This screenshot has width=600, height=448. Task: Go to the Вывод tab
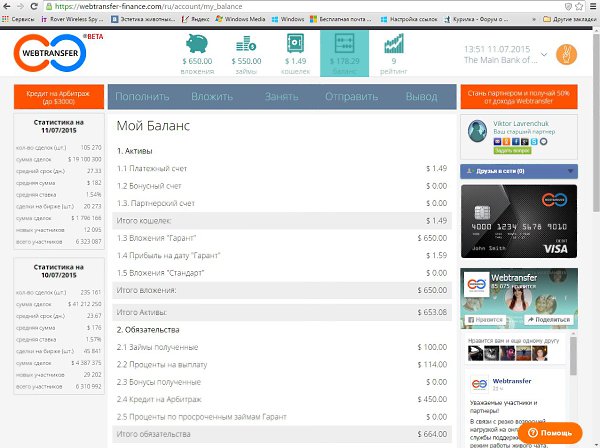(421, 96)
